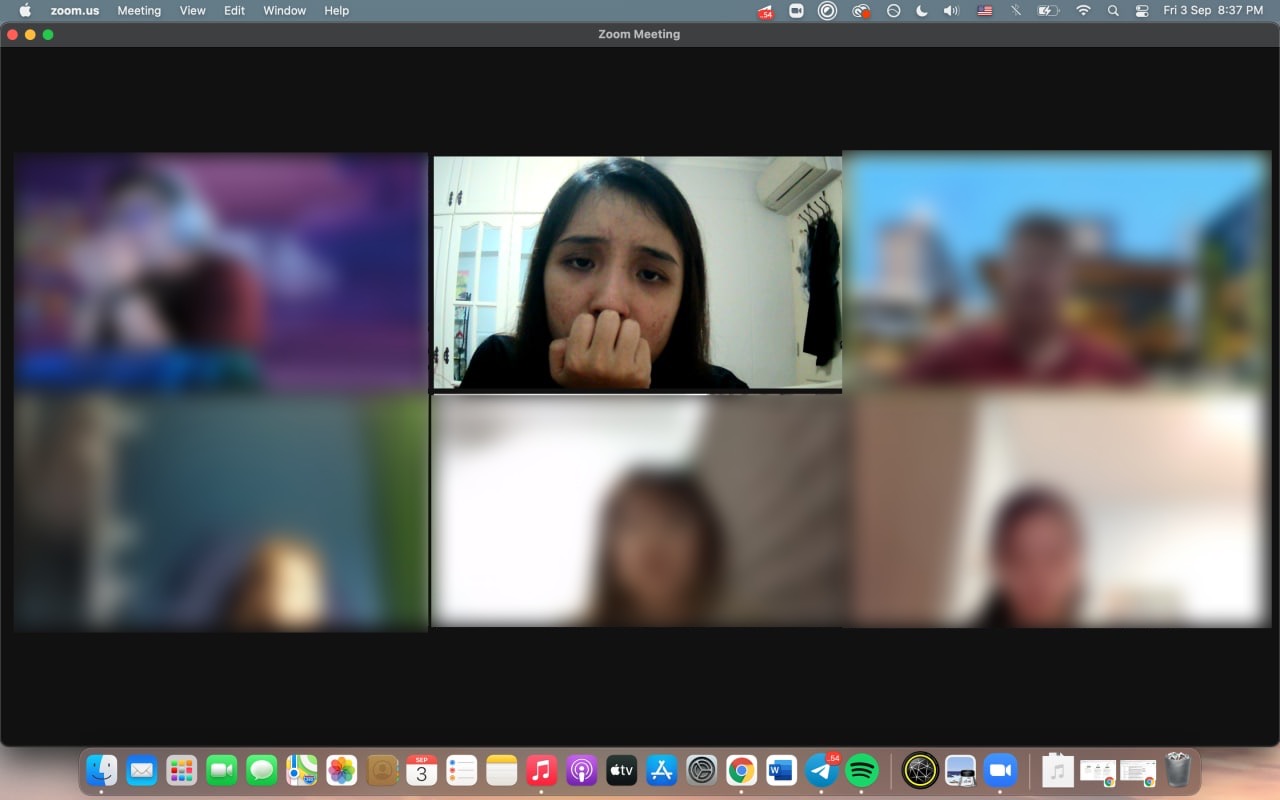Viewport: 1280px width, 800px height.
Task: Open Telegram with the 54 badge in Dock
Action: tap(822, 770)
